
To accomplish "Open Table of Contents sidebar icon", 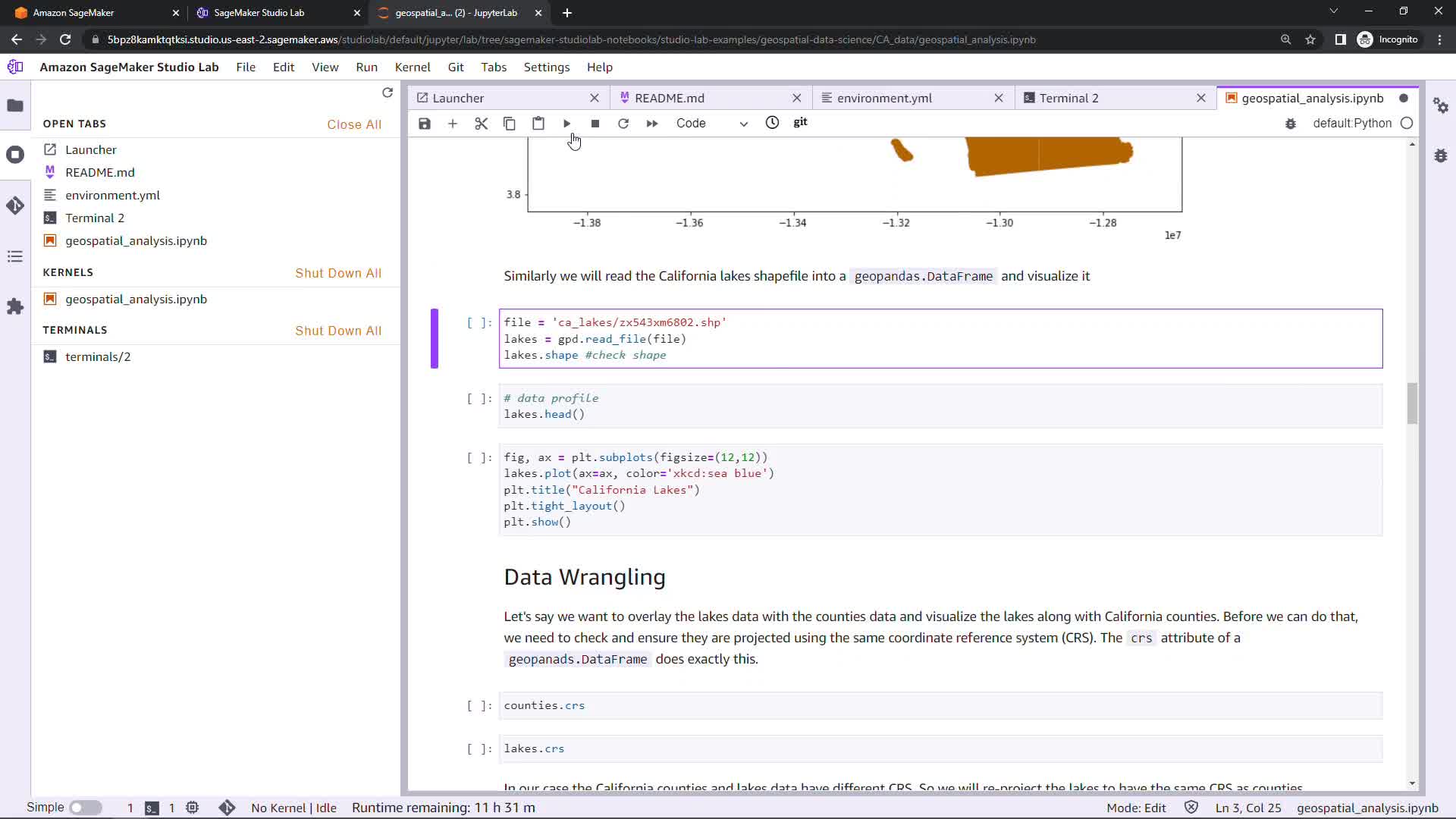I will tap(15, 257).
